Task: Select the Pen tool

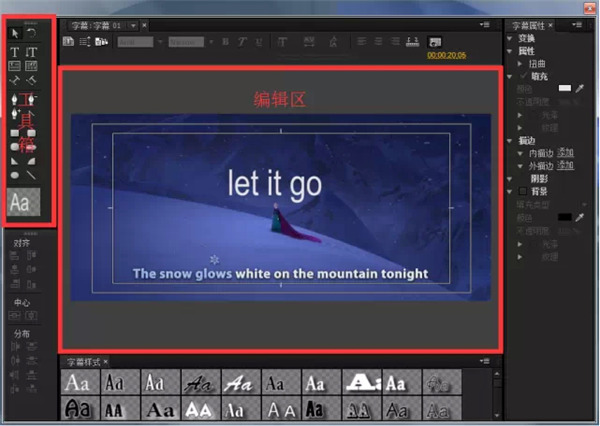Action: coord(15,100)
